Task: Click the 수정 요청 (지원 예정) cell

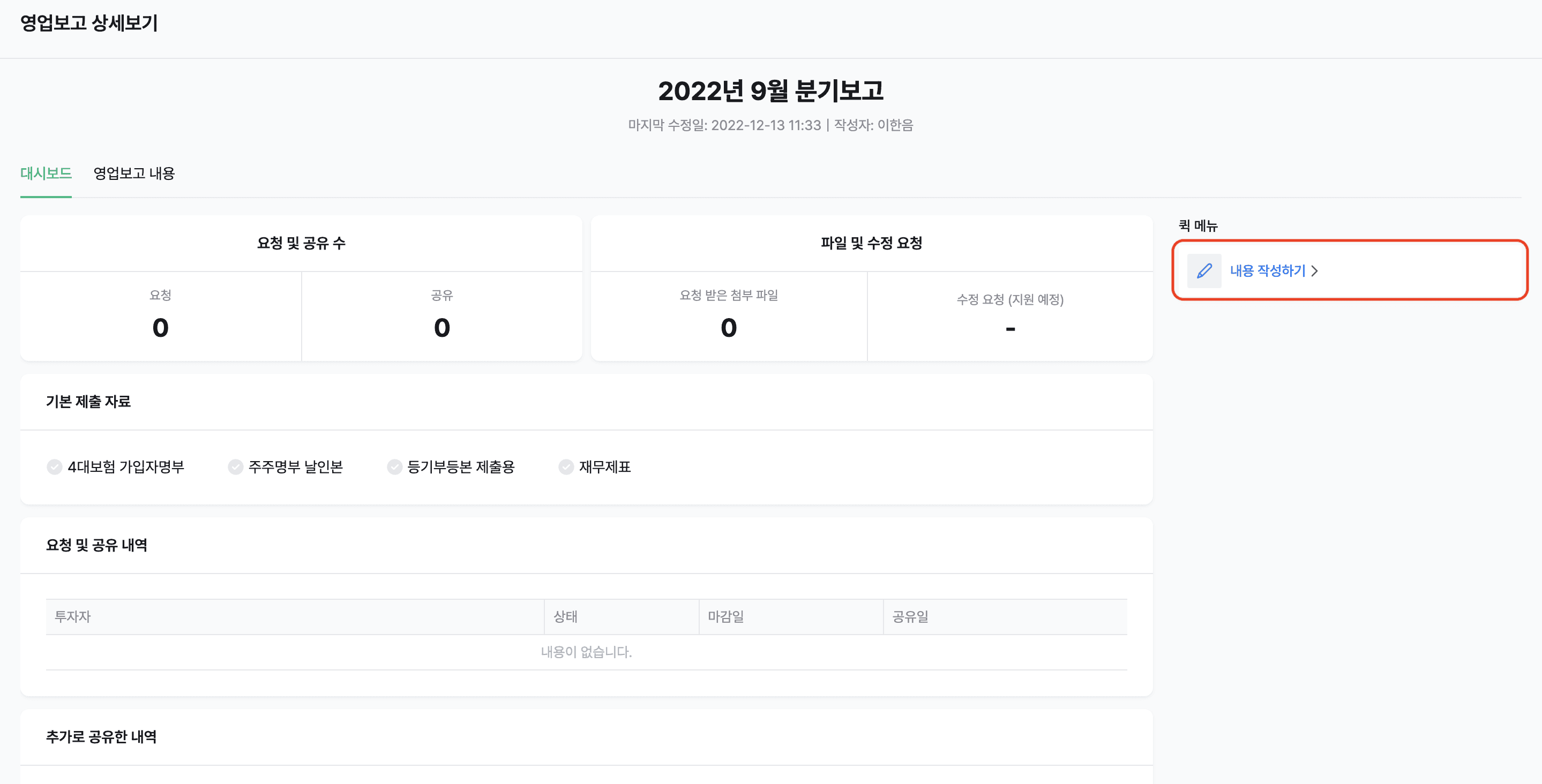Action: click(1010, 316)
